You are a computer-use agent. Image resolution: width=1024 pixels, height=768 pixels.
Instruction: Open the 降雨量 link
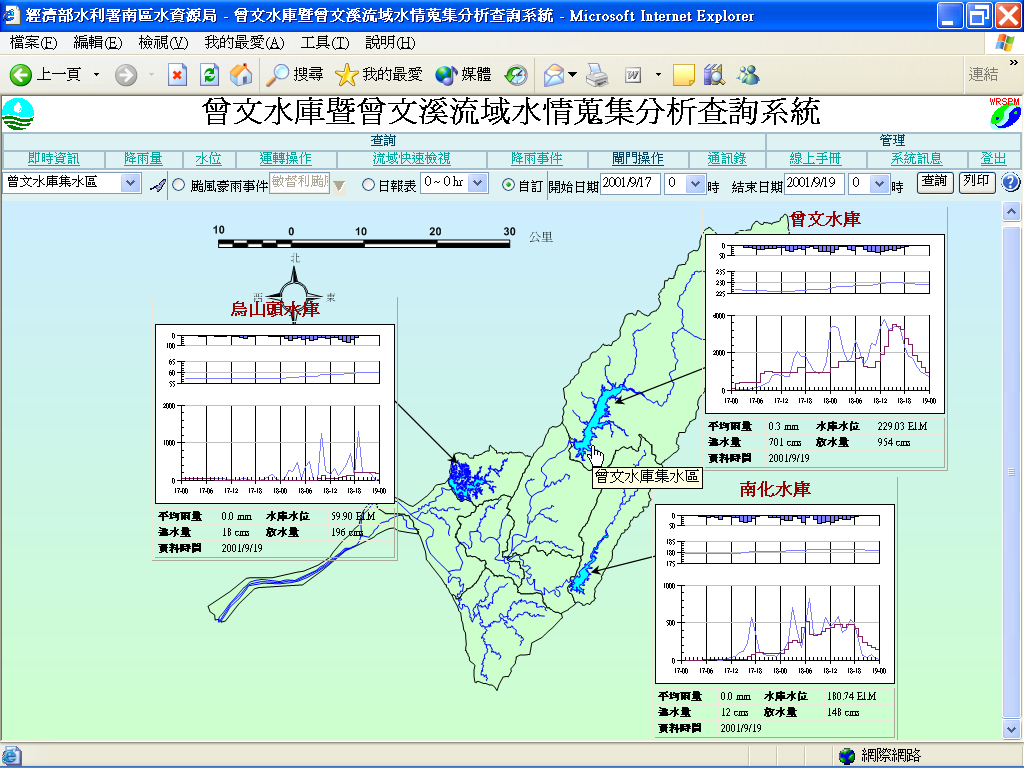coord(143,159)
